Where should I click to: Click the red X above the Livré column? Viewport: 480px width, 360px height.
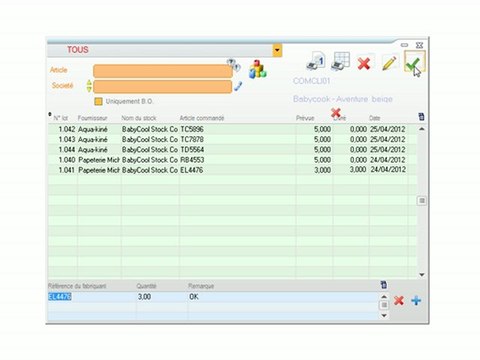(x=336, y=112)
